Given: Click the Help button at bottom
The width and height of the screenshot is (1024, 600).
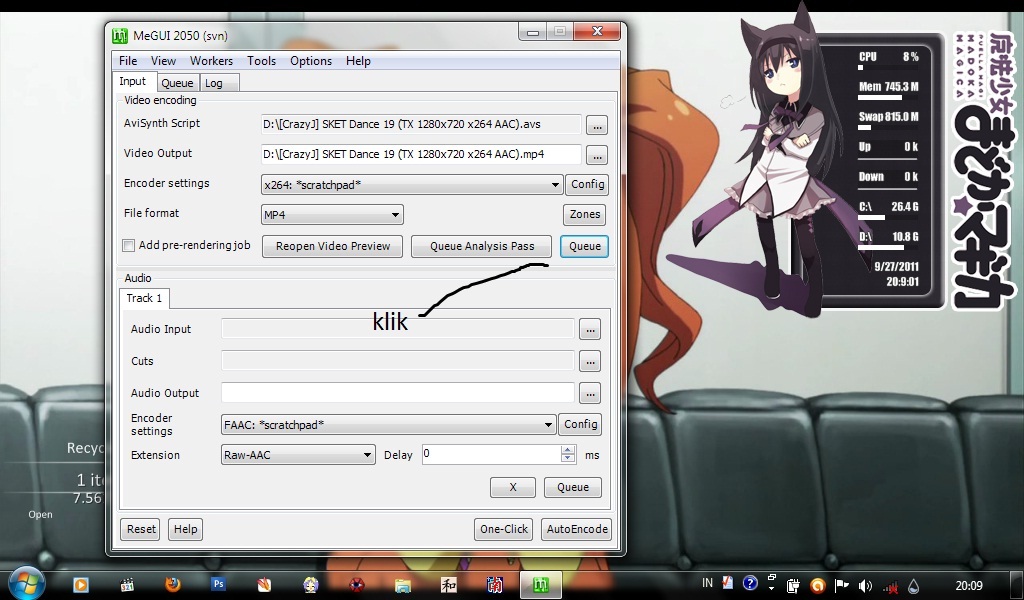Looking at the screenshot, I should pyautogui.click(x=185, y=529).
